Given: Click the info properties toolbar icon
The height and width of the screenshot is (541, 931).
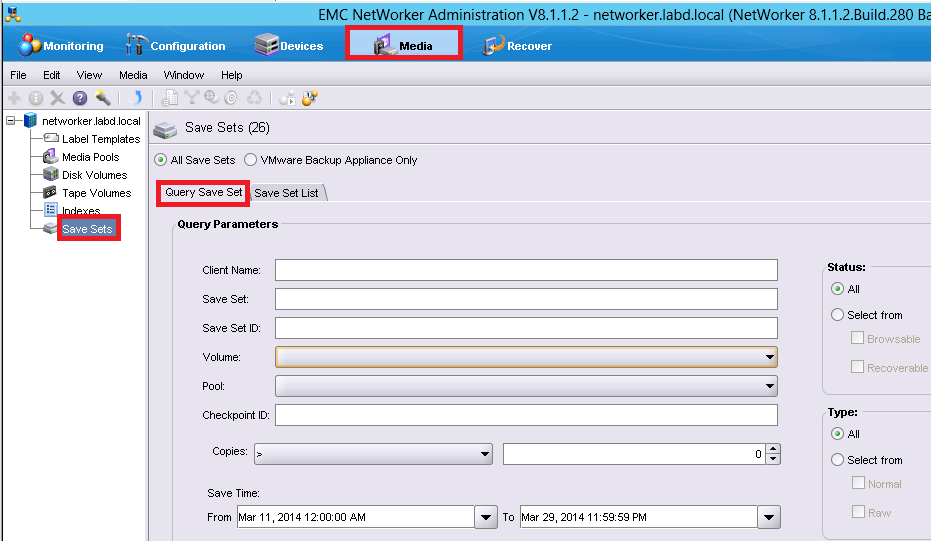Looking at the screenshot, I should coord(36,98).
